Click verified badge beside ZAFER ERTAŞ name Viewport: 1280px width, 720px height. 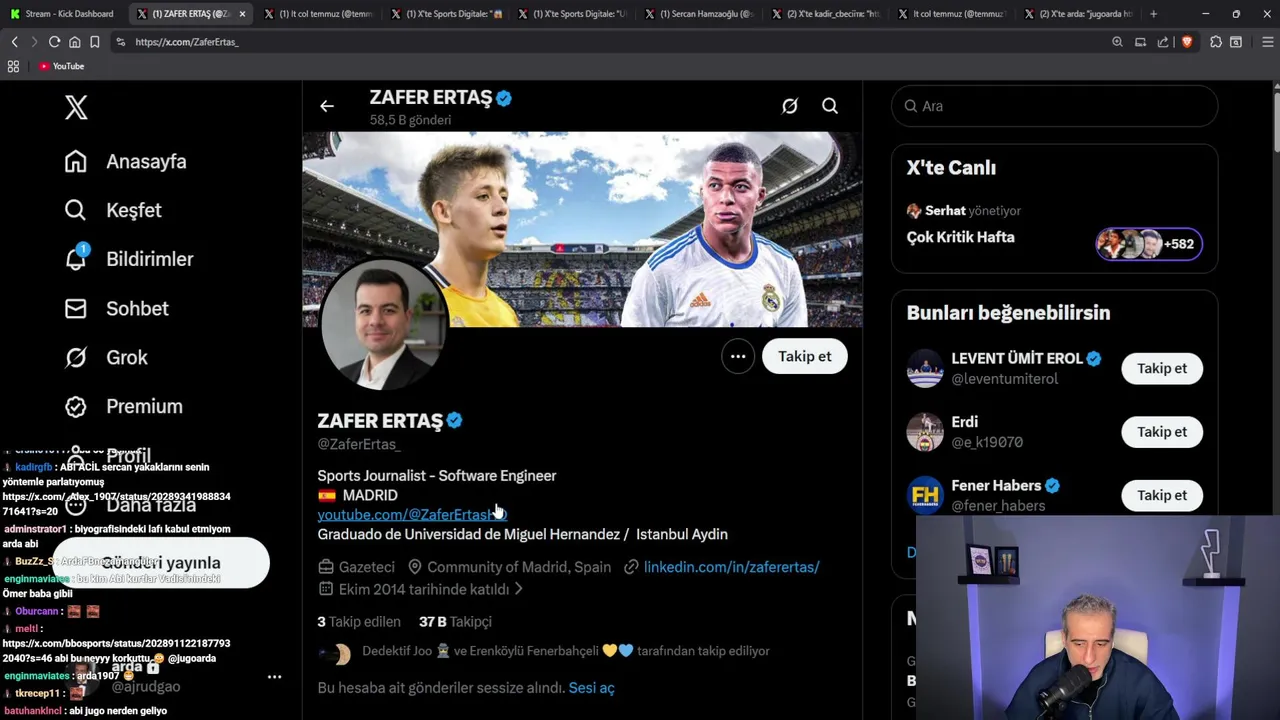[x=454, y=421]
